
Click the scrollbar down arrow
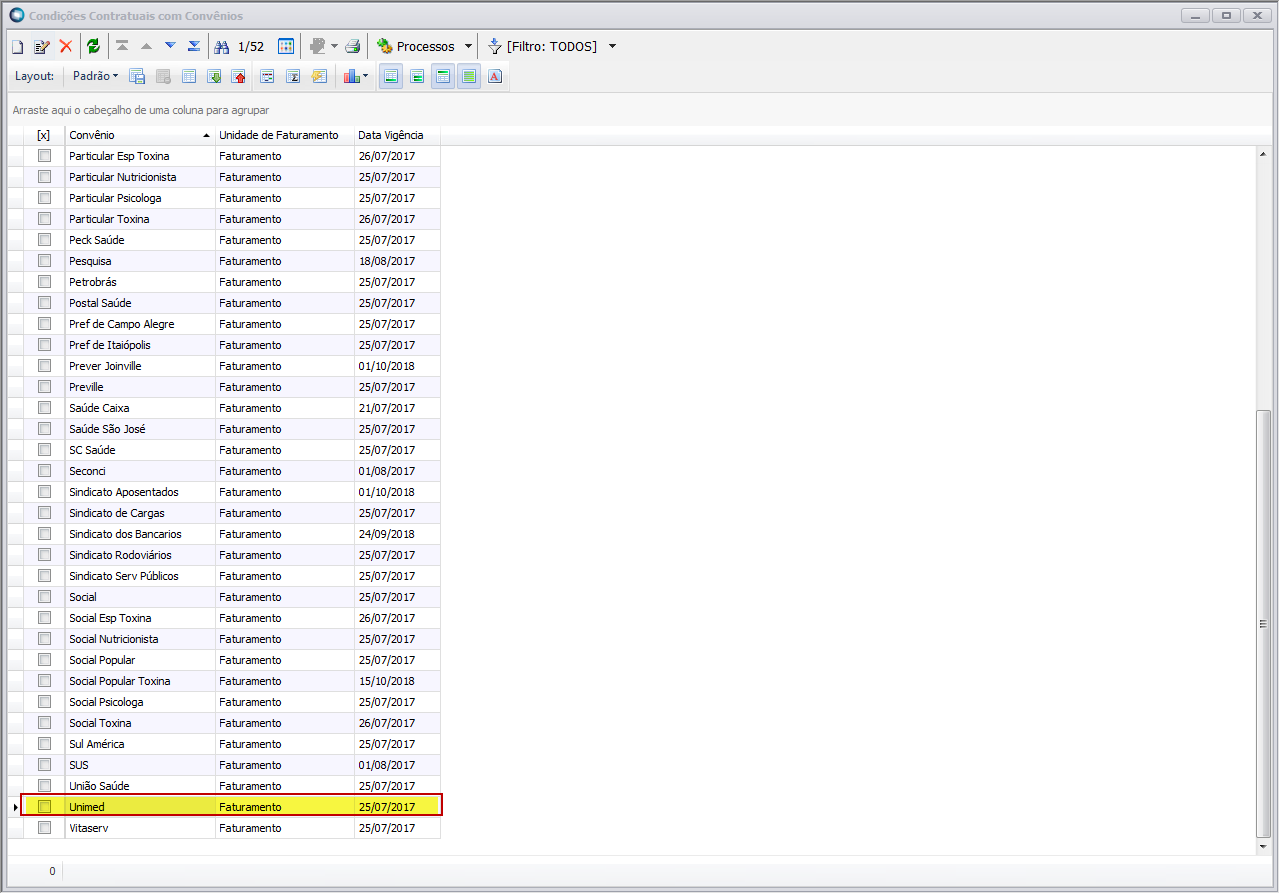click(1263, 847)
